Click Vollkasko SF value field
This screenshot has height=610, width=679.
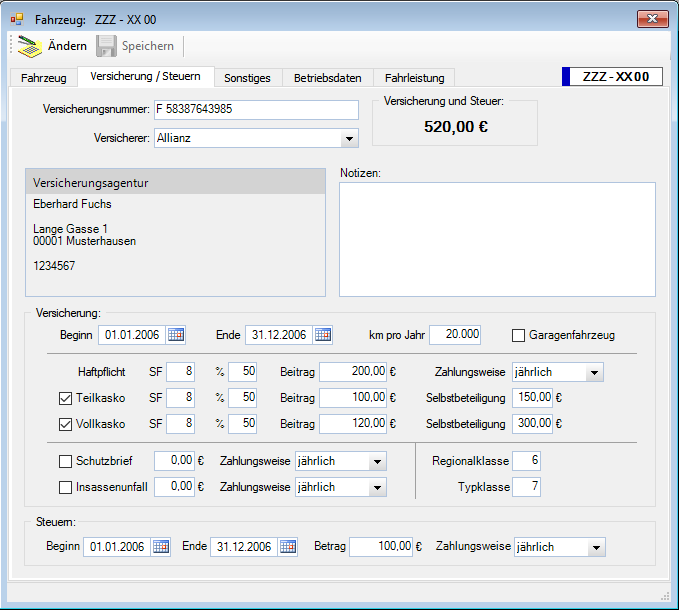181,424
